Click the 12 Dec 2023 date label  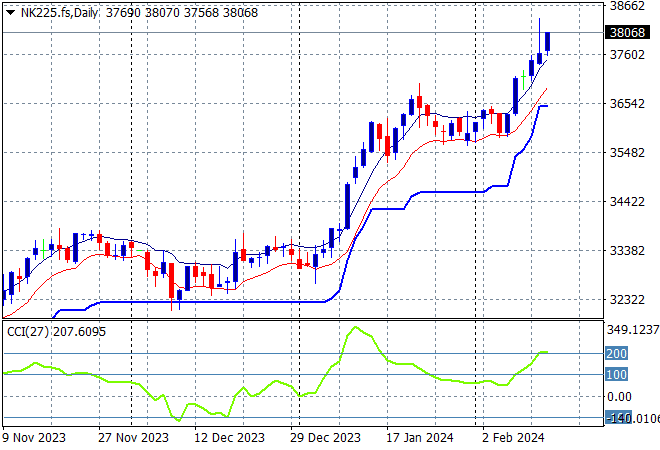(229, 438)
